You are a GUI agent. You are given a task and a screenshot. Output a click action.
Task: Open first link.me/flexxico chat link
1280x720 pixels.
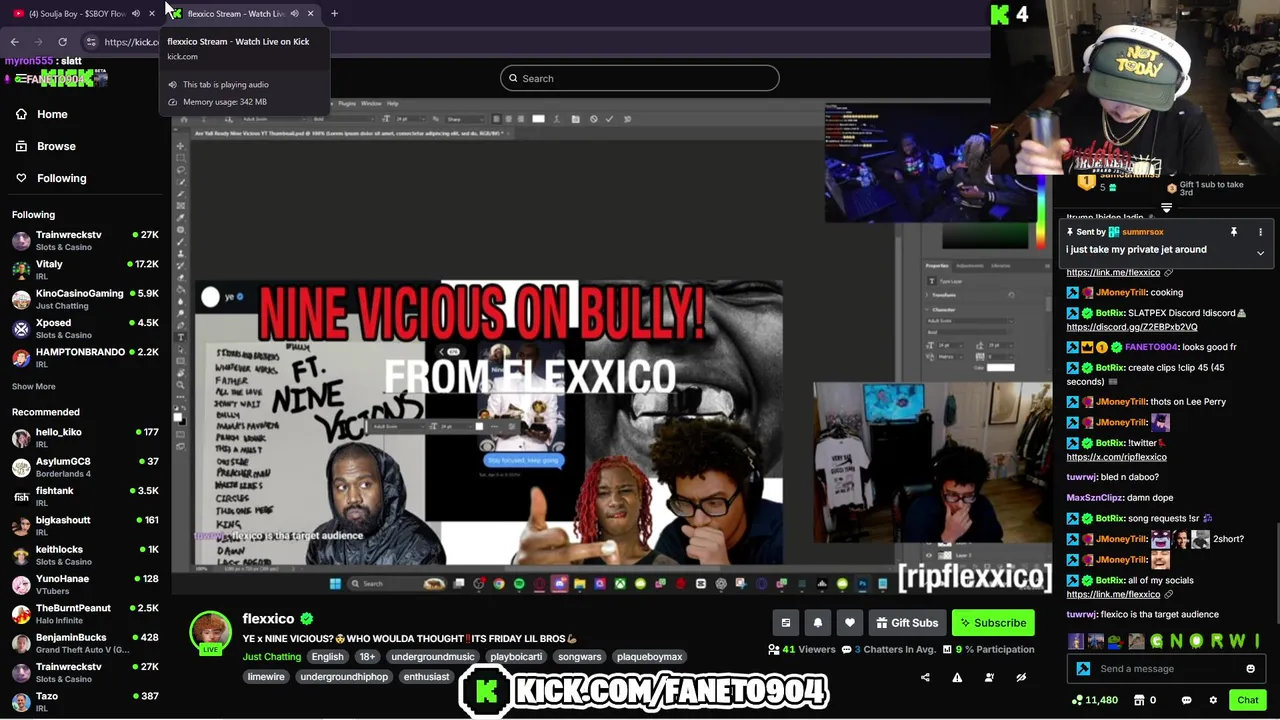[1113, 272]
